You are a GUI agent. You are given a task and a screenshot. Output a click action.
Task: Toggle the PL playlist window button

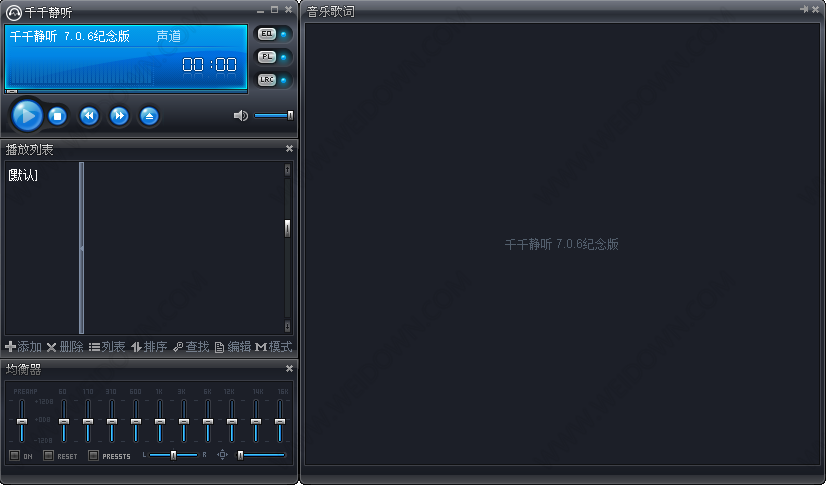pos(267,57)
